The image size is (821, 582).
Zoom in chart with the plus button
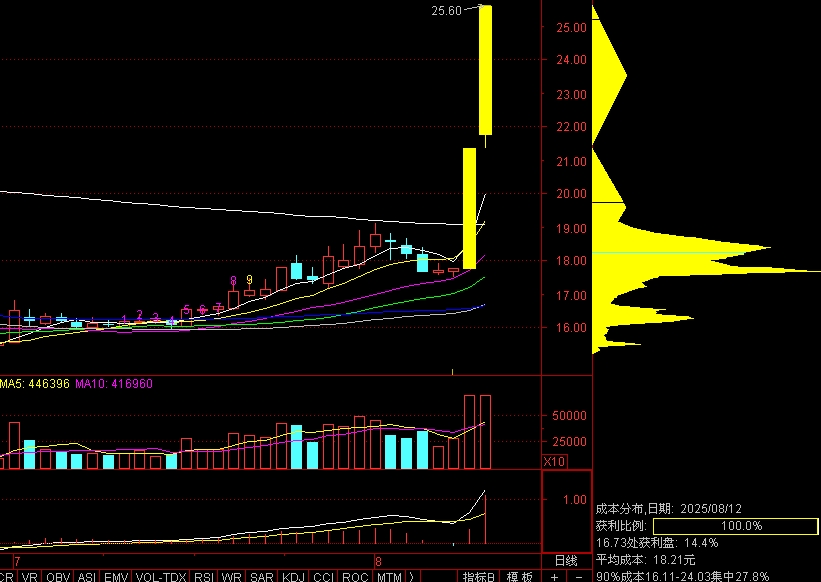(x=554, y=577)
